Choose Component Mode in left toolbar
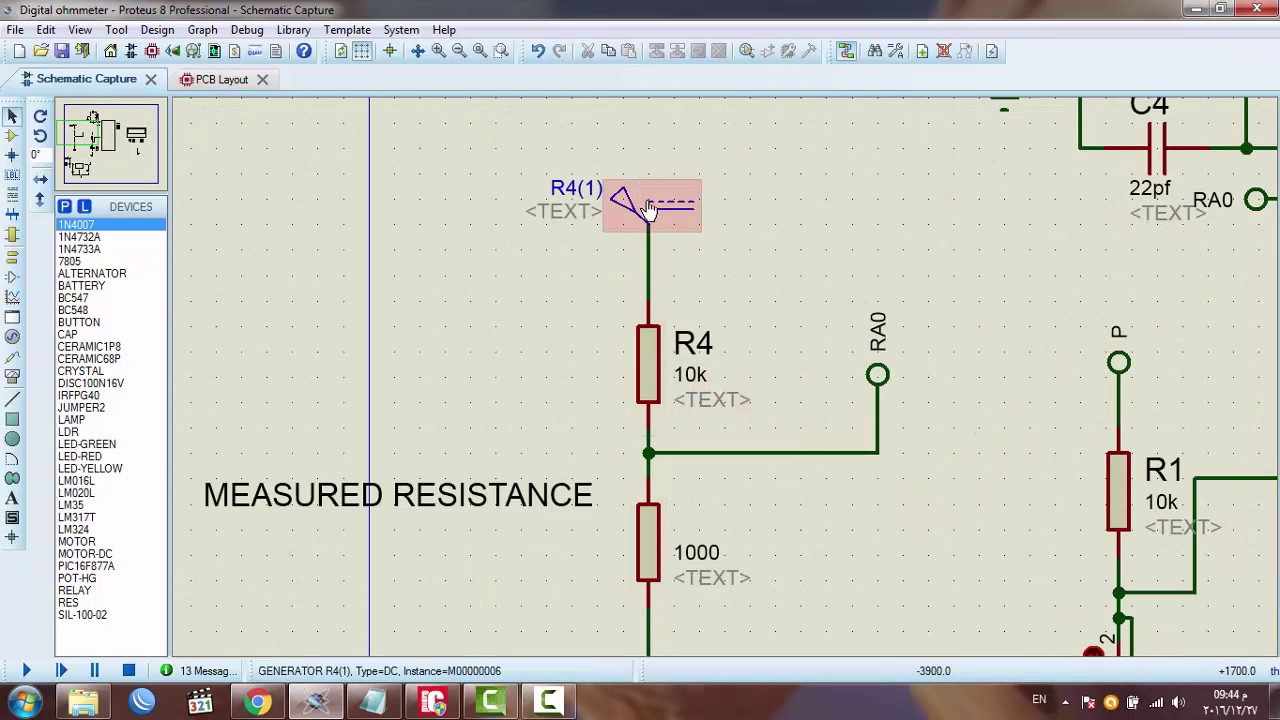The image size is (1280, 720). pos(12,135)
